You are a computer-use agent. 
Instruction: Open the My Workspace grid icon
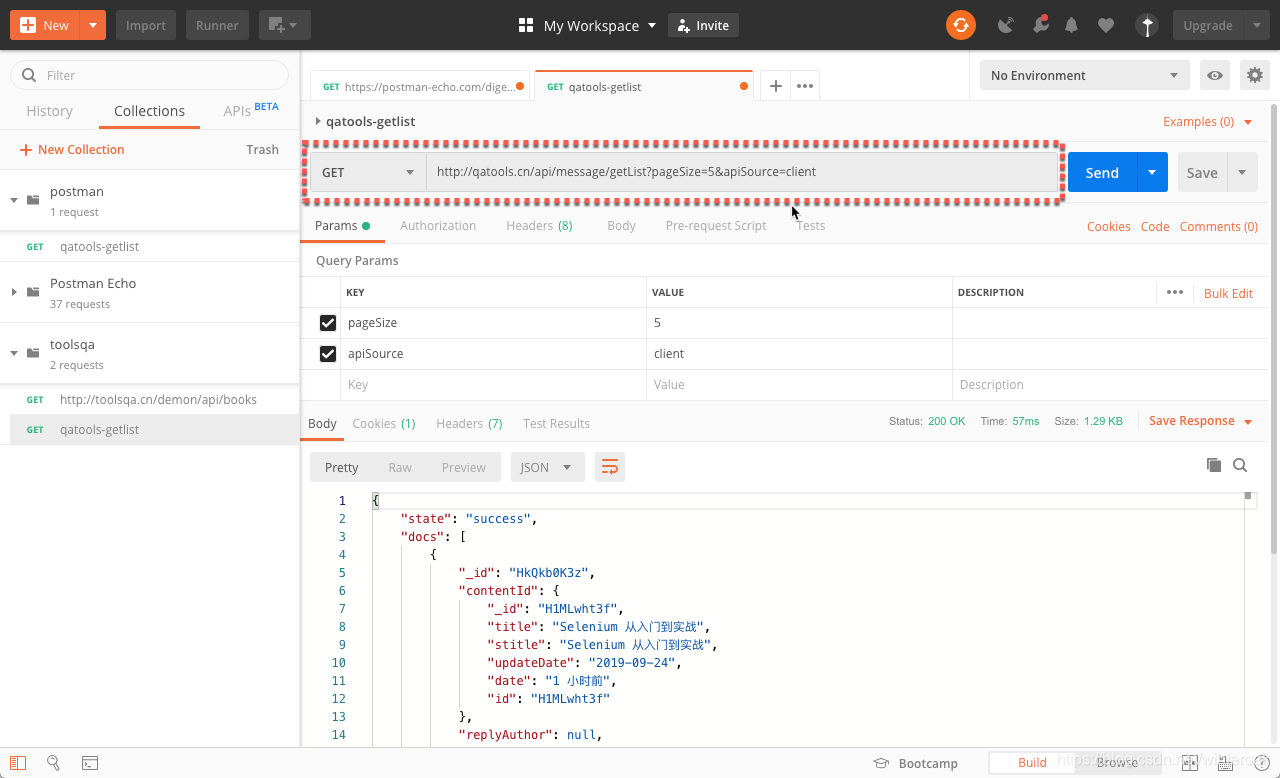pyautogui.click(x=526, y=25)
